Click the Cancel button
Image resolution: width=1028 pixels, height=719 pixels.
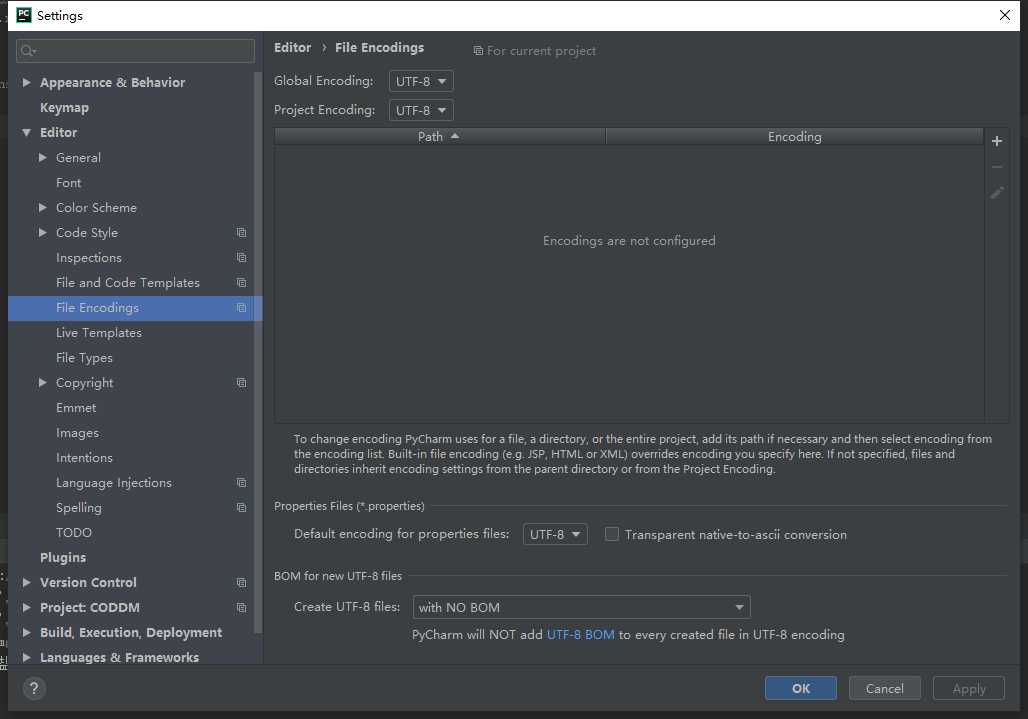pyautogui.click(x=884, y=688)
